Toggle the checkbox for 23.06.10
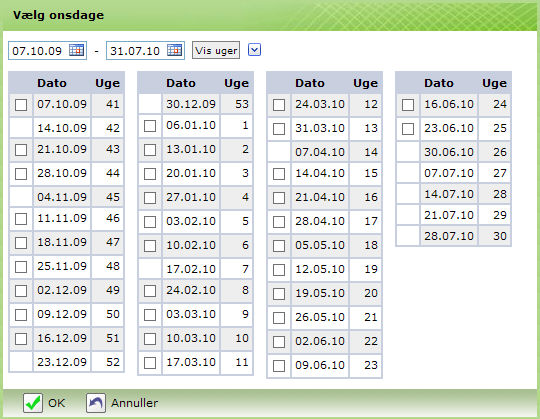 tap(408, 129)
